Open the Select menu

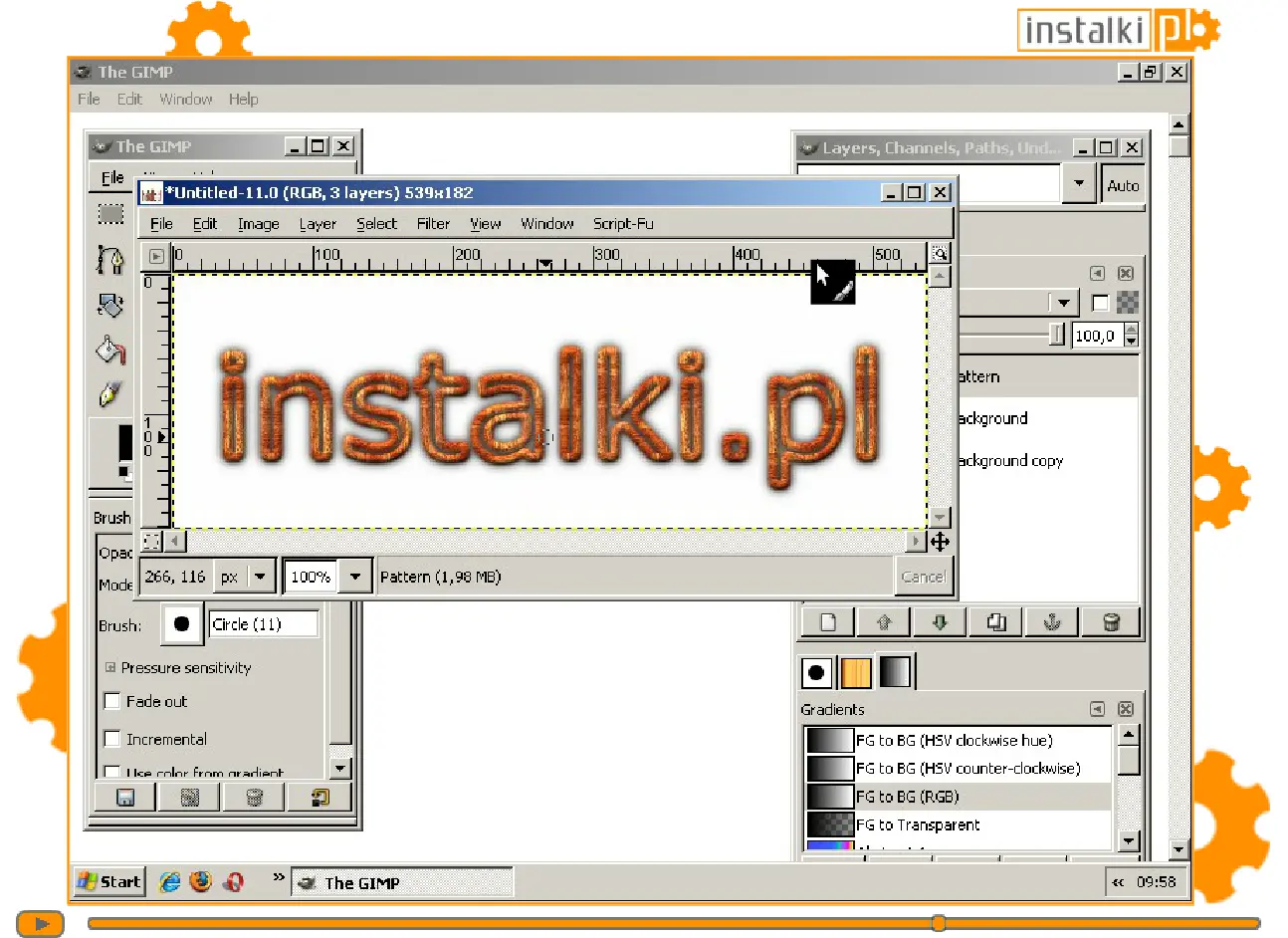coord(376,224)
